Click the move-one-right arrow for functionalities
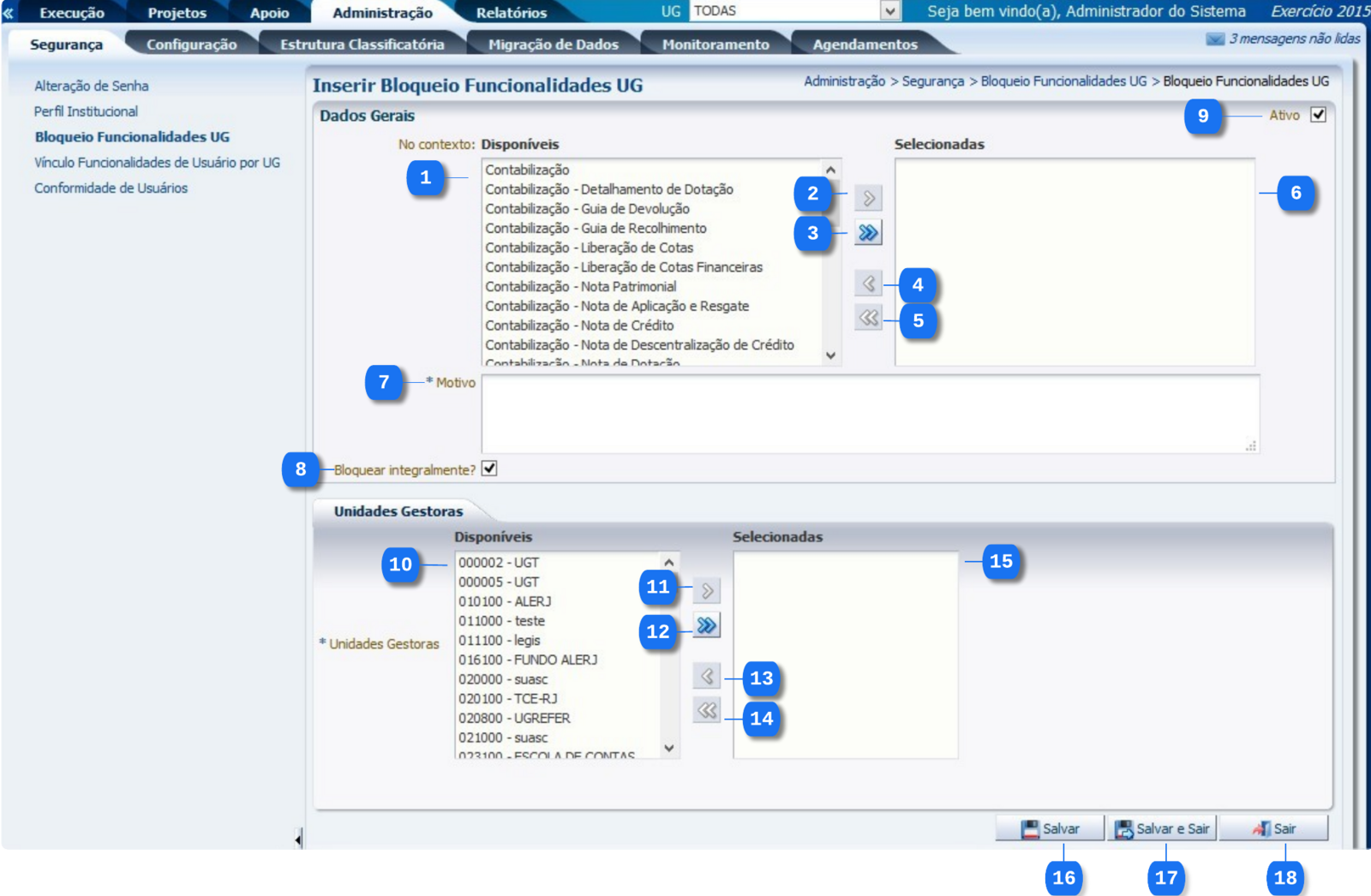Screen dimensions: 1371x896 point(868,198)
